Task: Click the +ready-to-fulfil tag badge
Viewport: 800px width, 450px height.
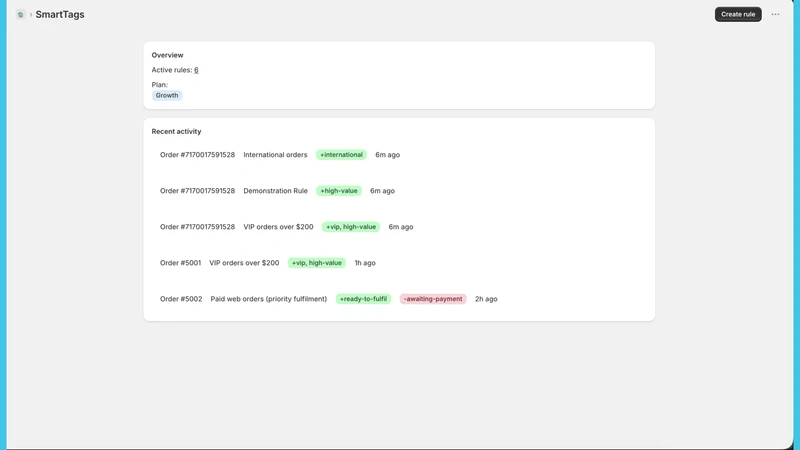Action: [363, 299]
